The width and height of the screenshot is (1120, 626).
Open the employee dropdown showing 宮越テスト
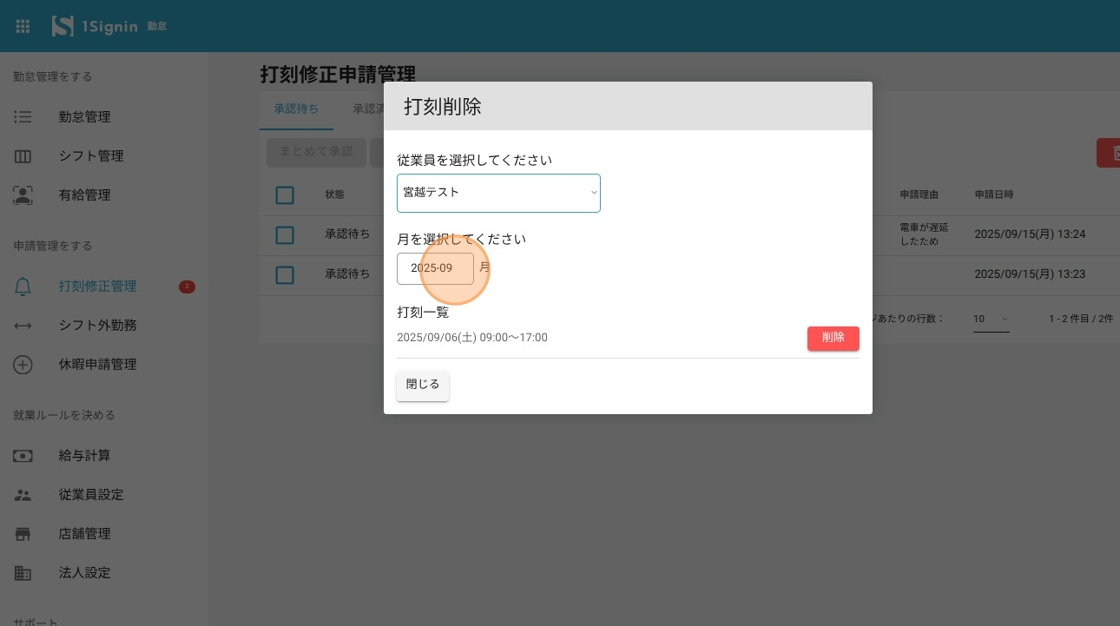[x=499, y=193]
